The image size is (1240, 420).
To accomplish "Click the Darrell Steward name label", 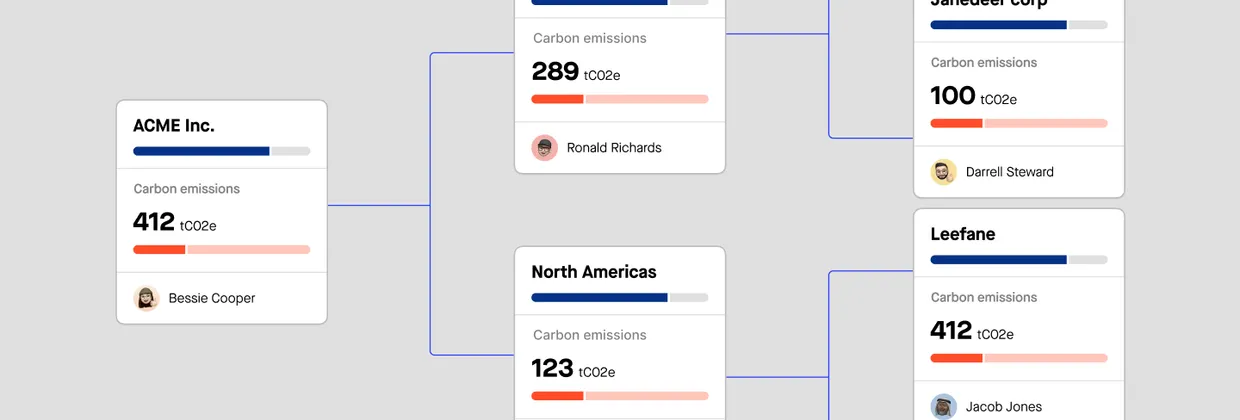I will pos(1009,172).
